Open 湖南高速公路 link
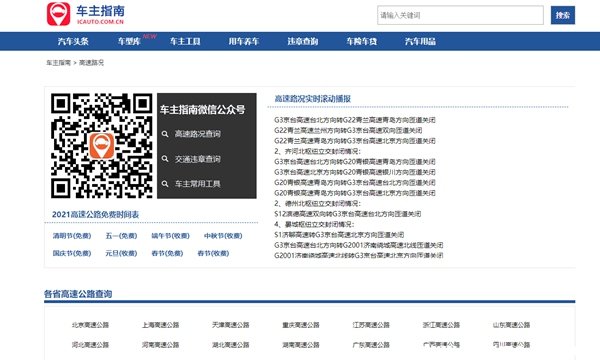The width and height of the screenshot is (600, 360). pos(301,345)
